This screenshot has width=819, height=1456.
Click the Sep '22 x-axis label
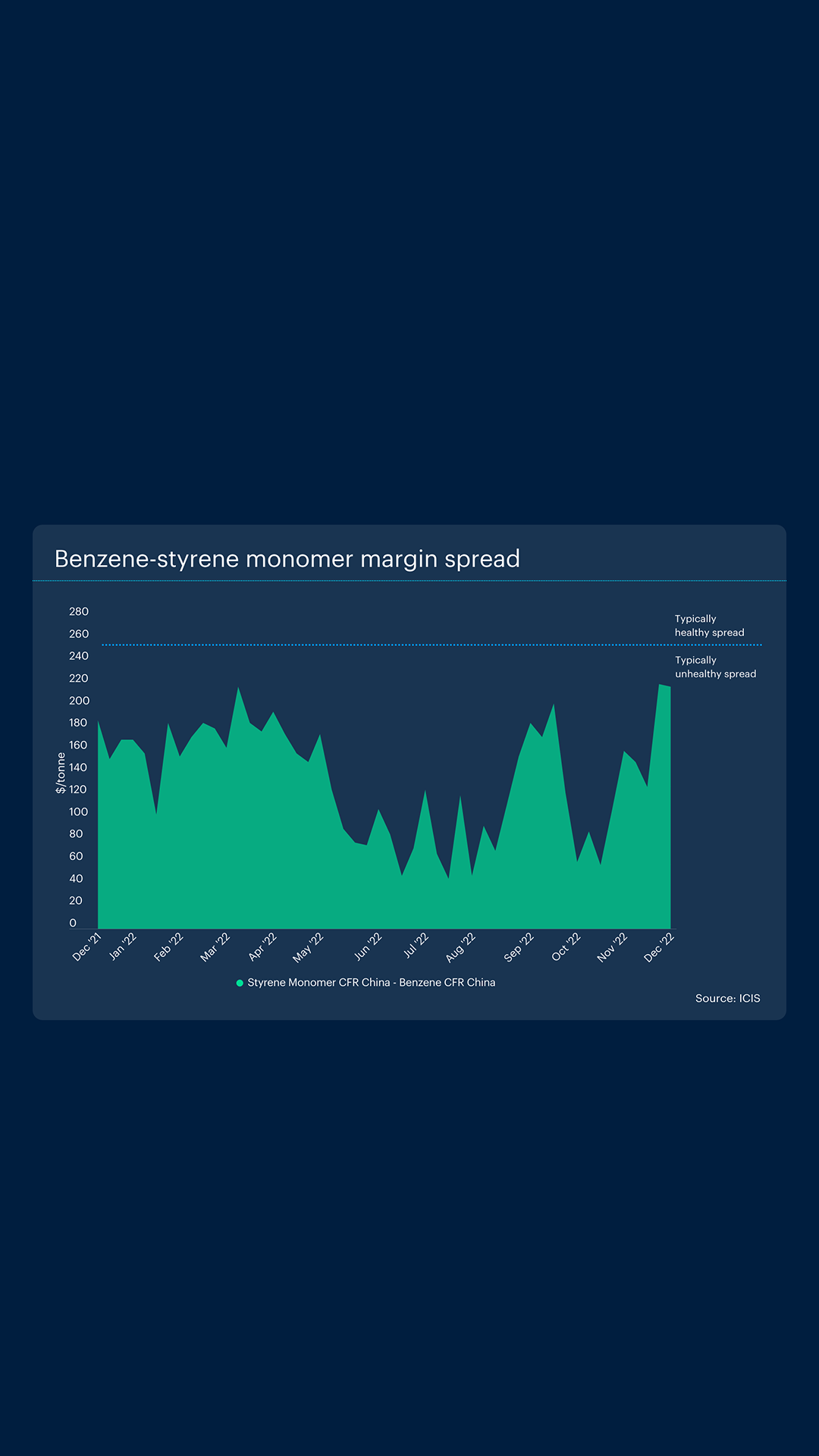519,947
